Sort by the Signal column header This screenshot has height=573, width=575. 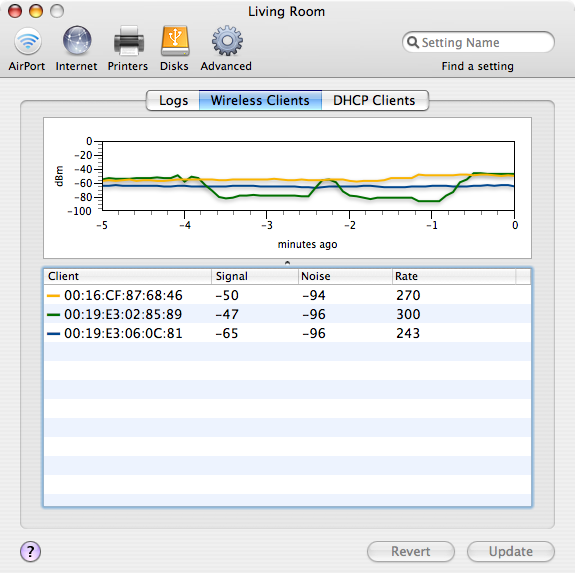pos(255,276)
